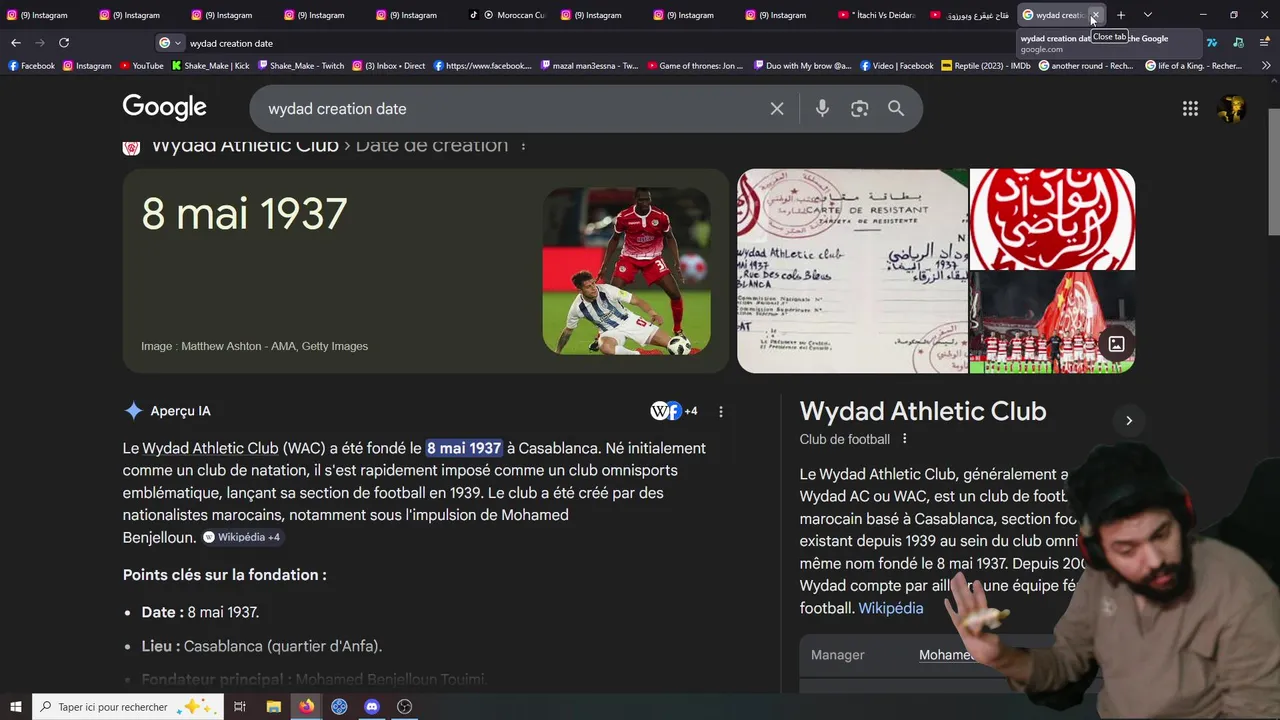Open the (3) Inbox • Direct bookmark
This screenshot has height=720, width=1280.
[x=388, y=66]
